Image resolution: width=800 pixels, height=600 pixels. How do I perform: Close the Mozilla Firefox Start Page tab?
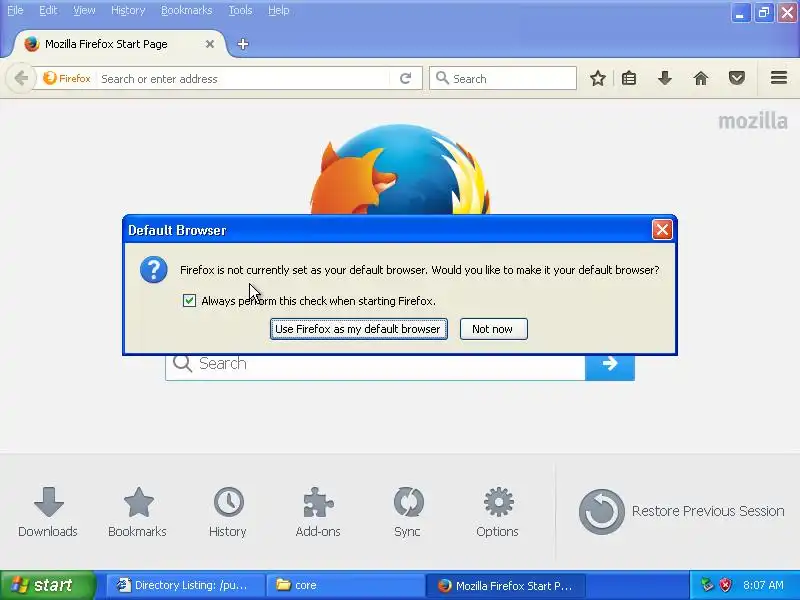[x=210, y=44]
